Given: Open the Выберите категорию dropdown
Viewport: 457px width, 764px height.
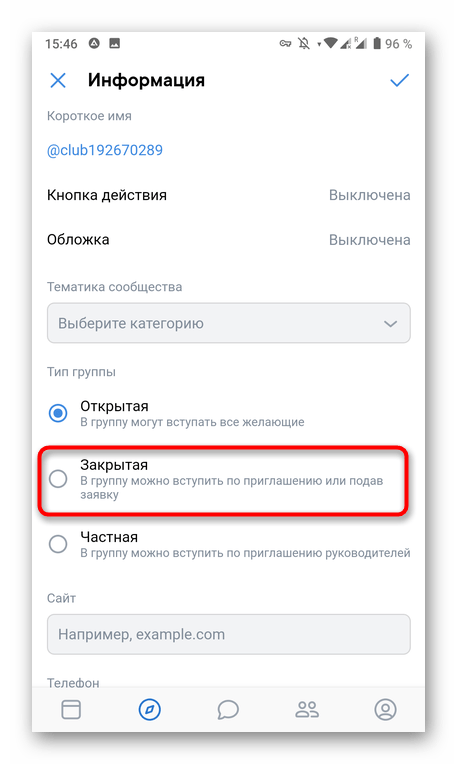Looking at the screenshot, I should point(228,323).
